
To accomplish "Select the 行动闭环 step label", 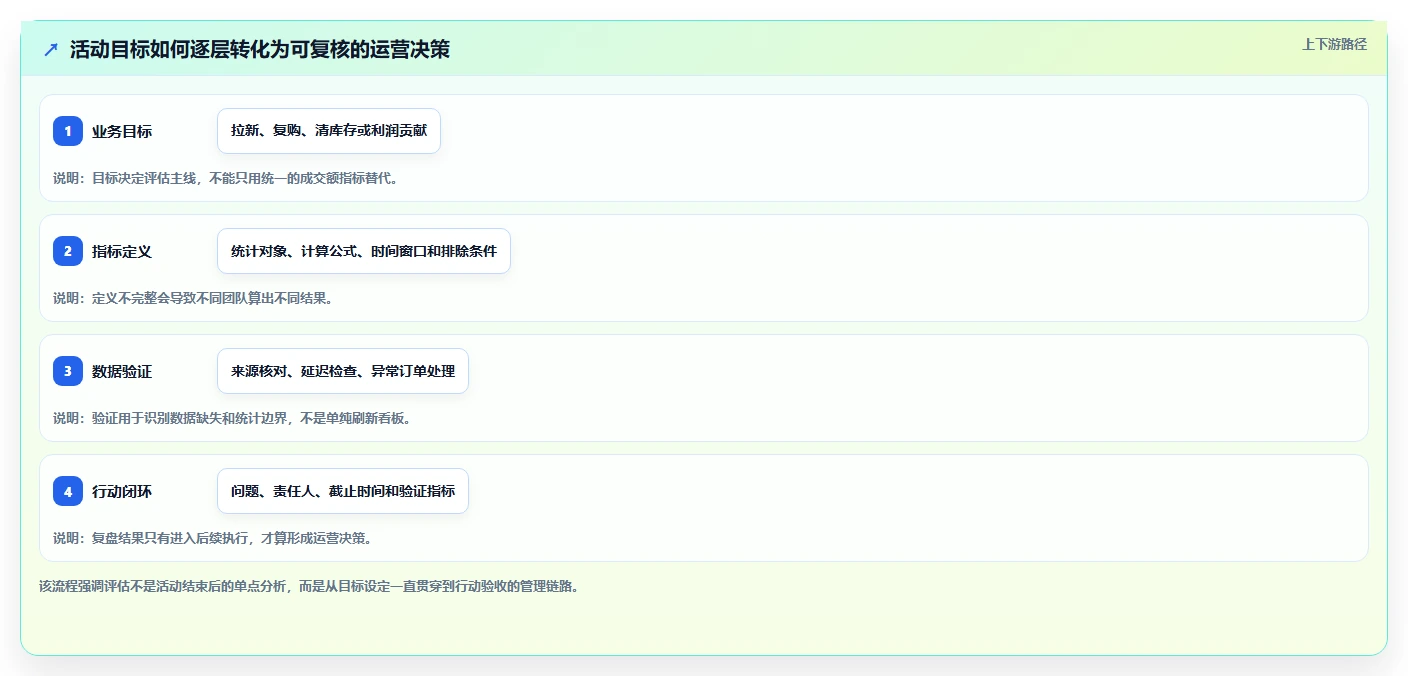I will click(x=122, y=491).
